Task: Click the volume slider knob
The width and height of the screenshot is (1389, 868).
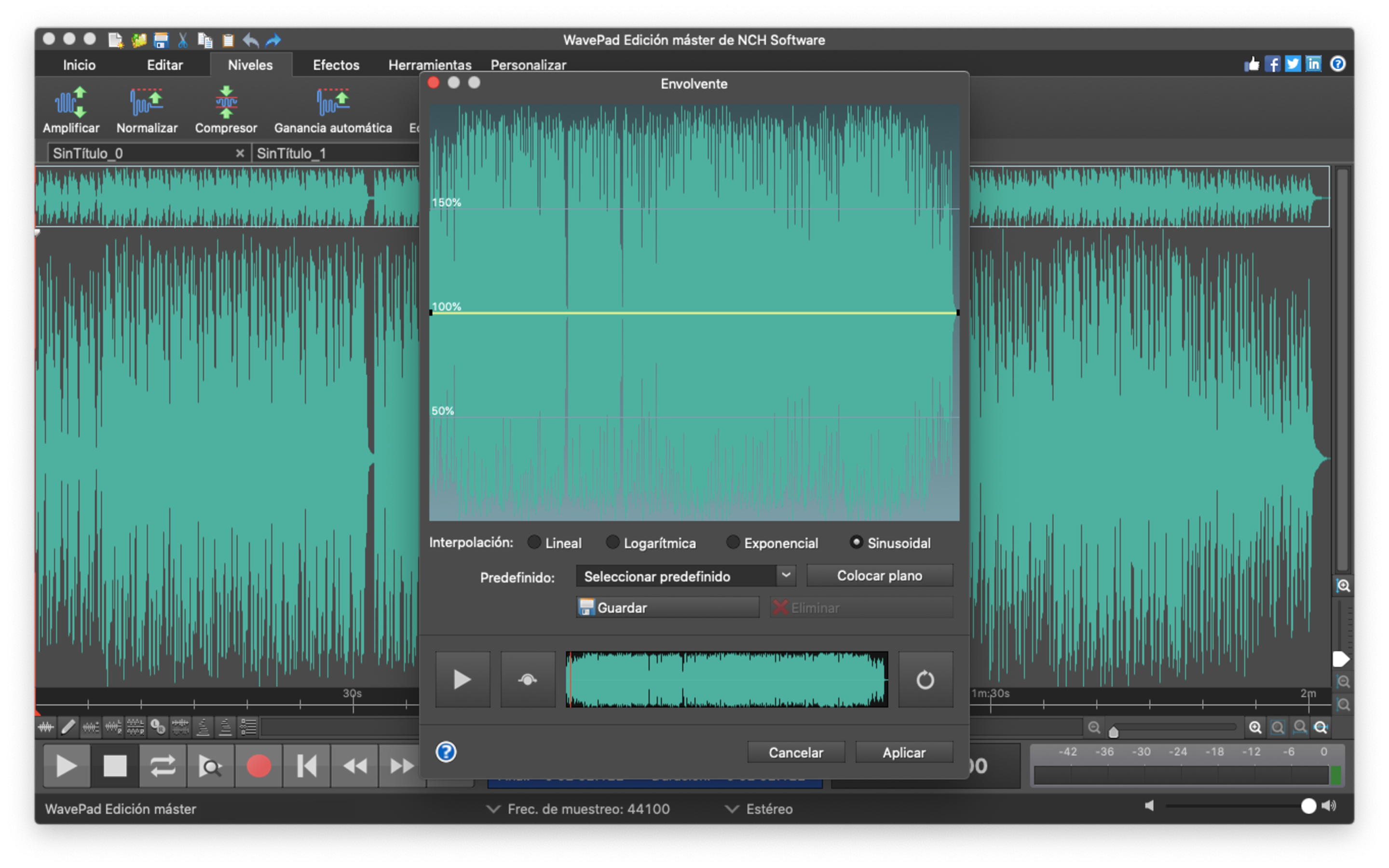Action: tap(1308, 806)
